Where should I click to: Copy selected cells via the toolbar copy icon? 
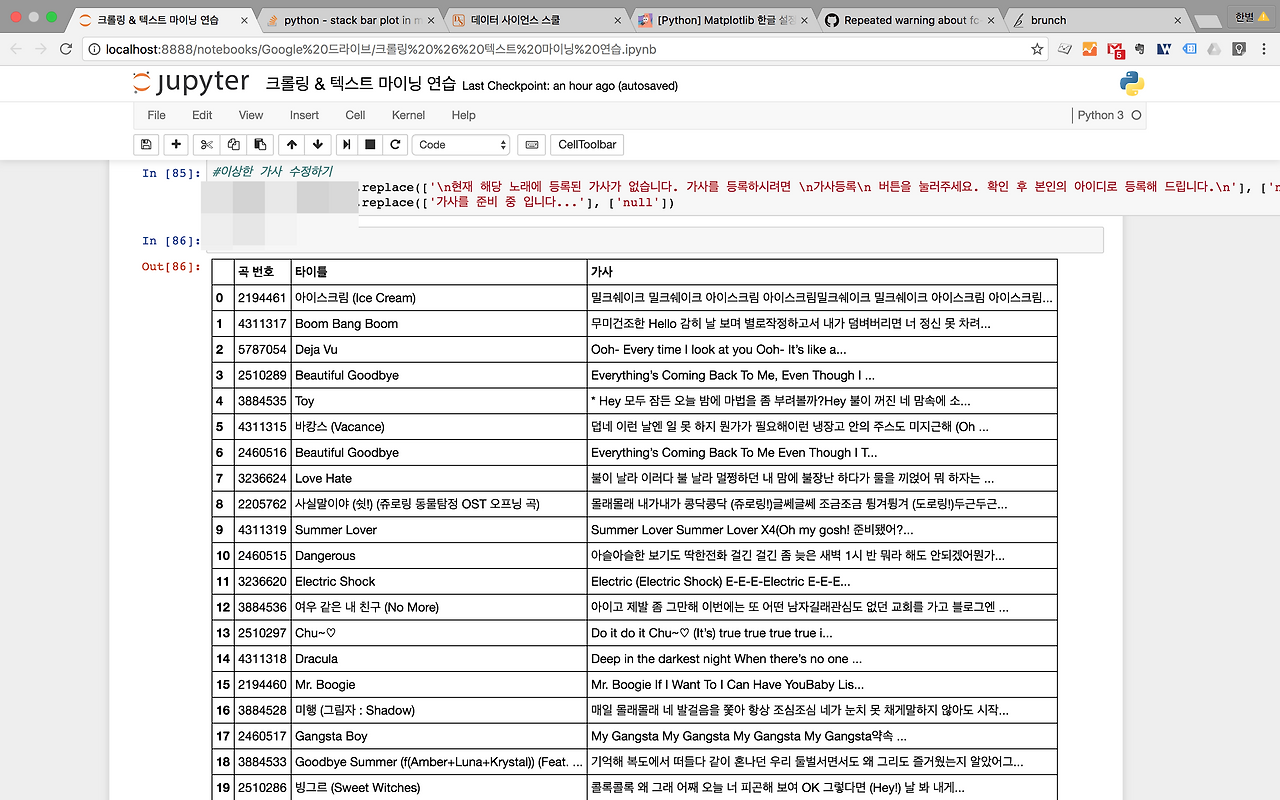point(233,145)
